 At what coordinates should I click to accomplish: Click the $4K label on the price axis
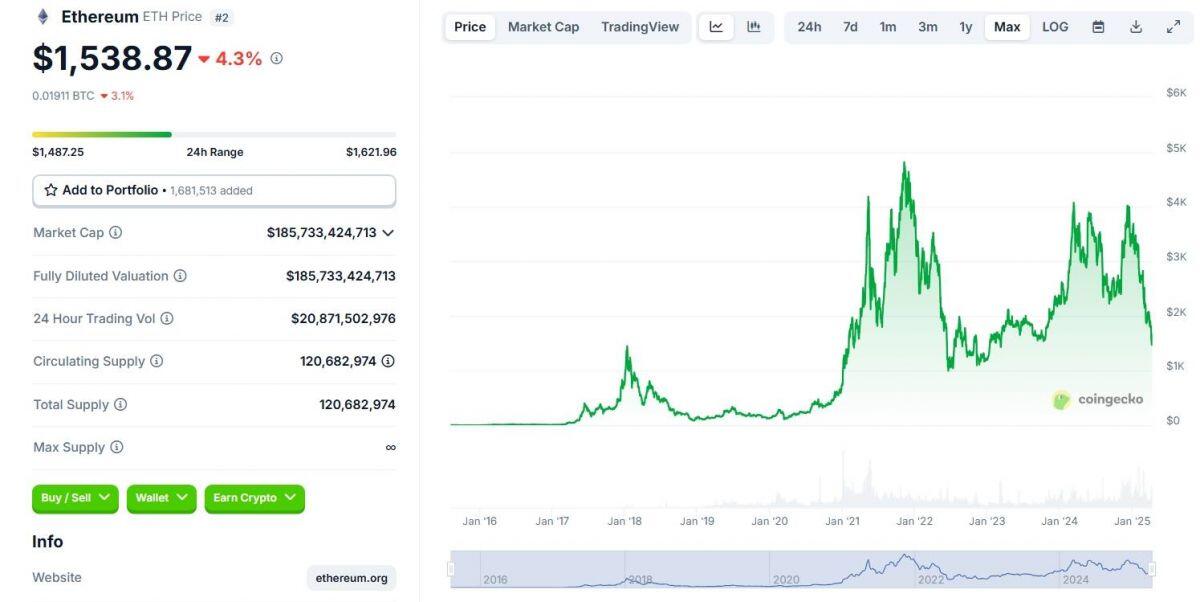1176,202
